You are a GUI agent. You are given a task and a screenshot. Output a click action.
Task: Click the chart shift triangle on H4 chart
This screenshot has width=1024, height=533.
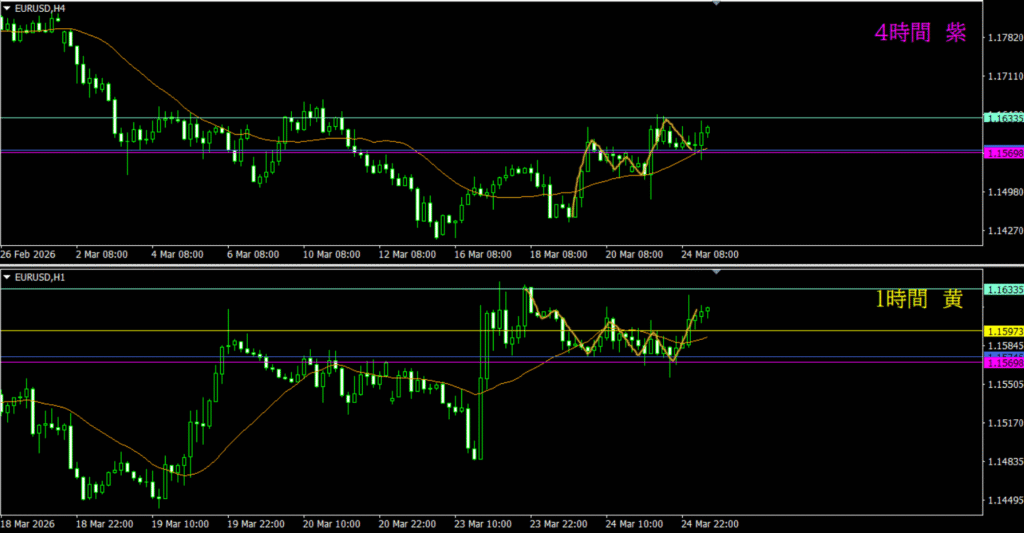pos(716,4)
